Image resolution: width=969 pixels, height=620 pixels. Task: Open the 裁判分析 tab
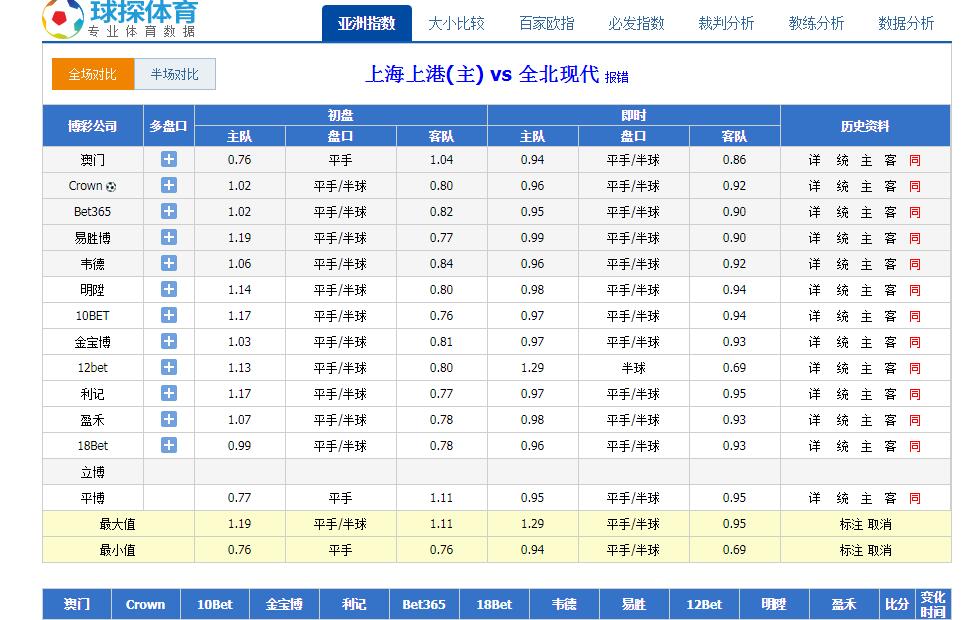point(726,23)
